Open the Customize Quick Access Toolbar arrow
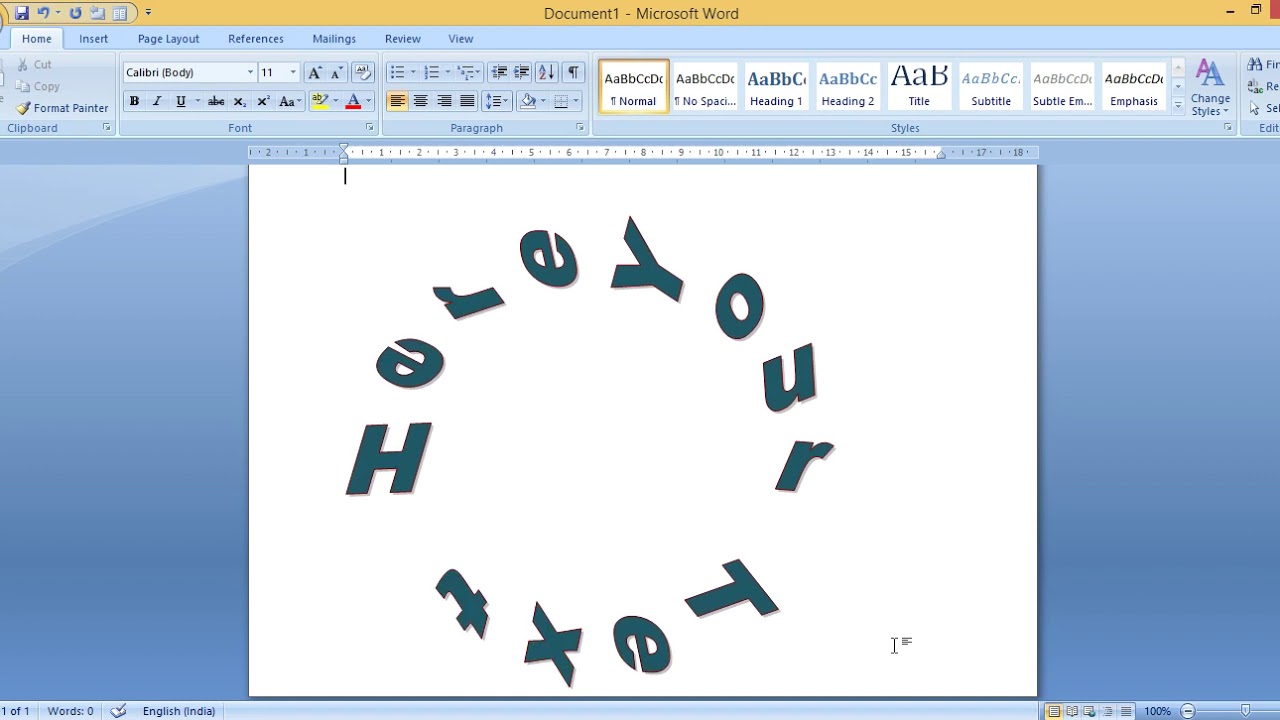The height and width of the screenshot is (720, 1280). click(x=148, y=13)
